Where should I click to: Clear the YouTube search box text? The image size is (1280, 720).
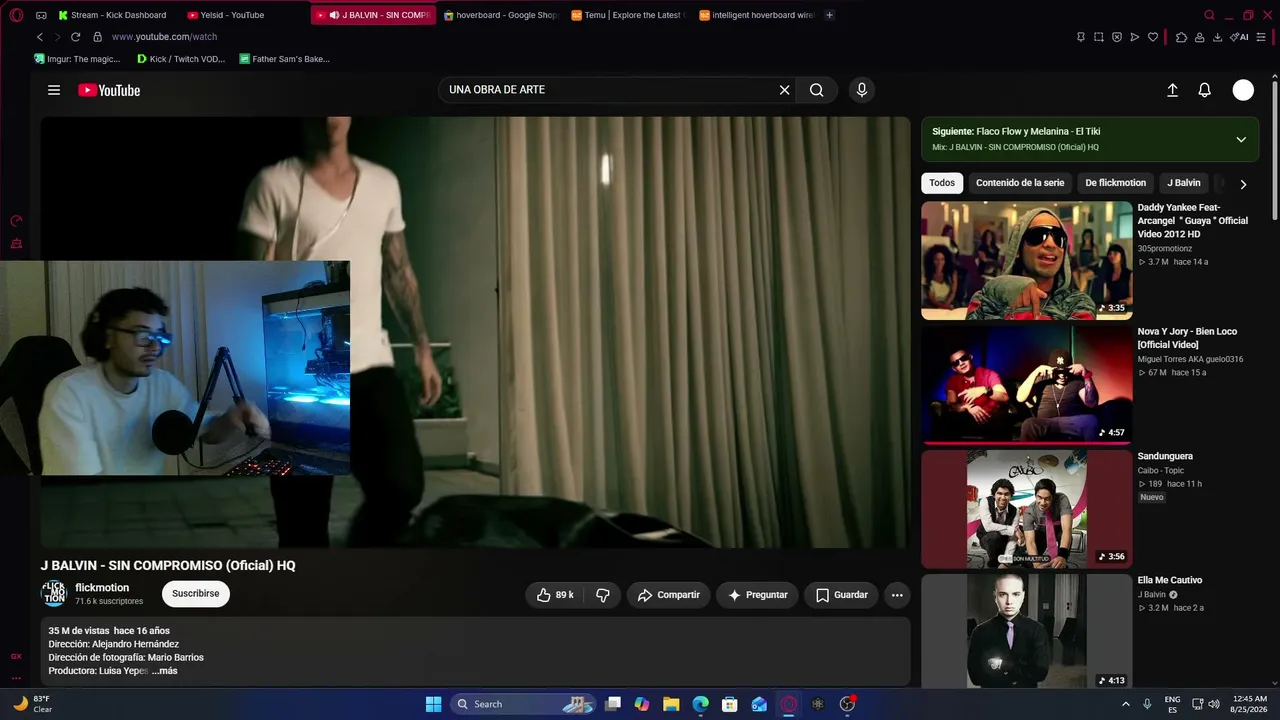[x=784, y=90]
